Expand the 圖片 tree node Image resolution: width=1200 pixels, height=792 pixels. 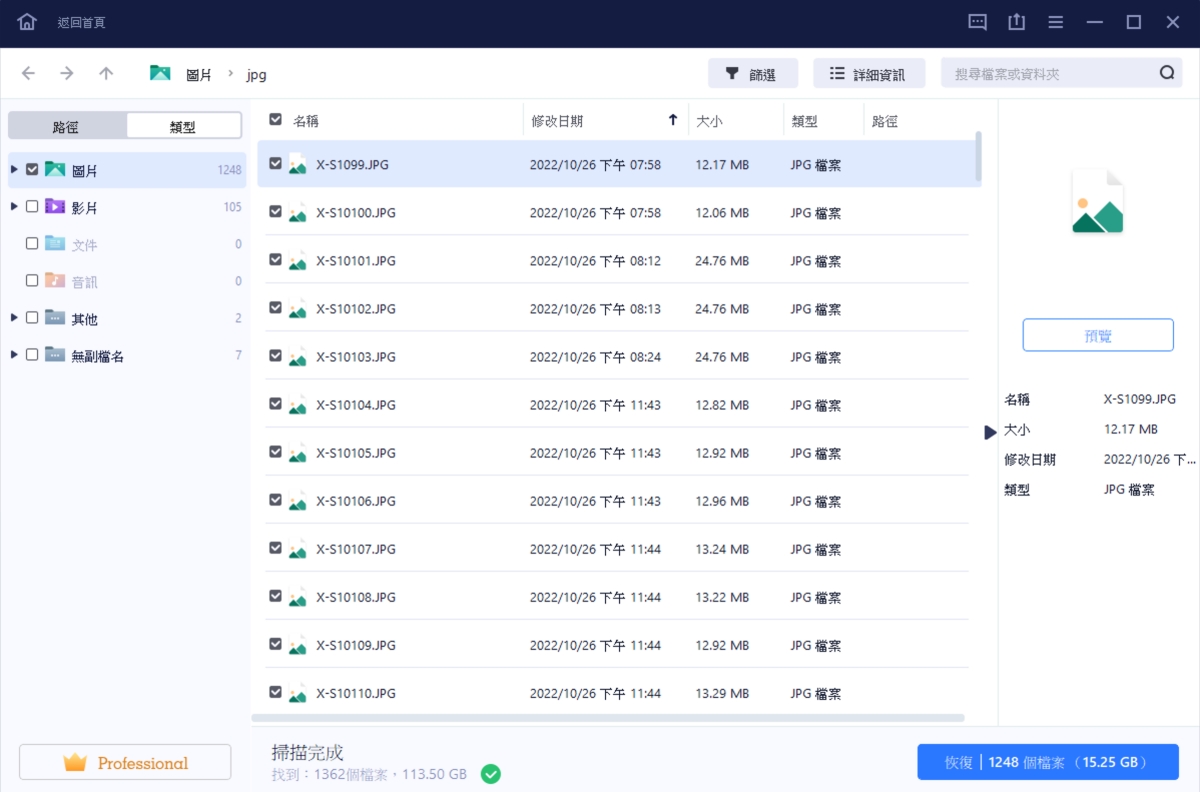click(x=14, y=169)
